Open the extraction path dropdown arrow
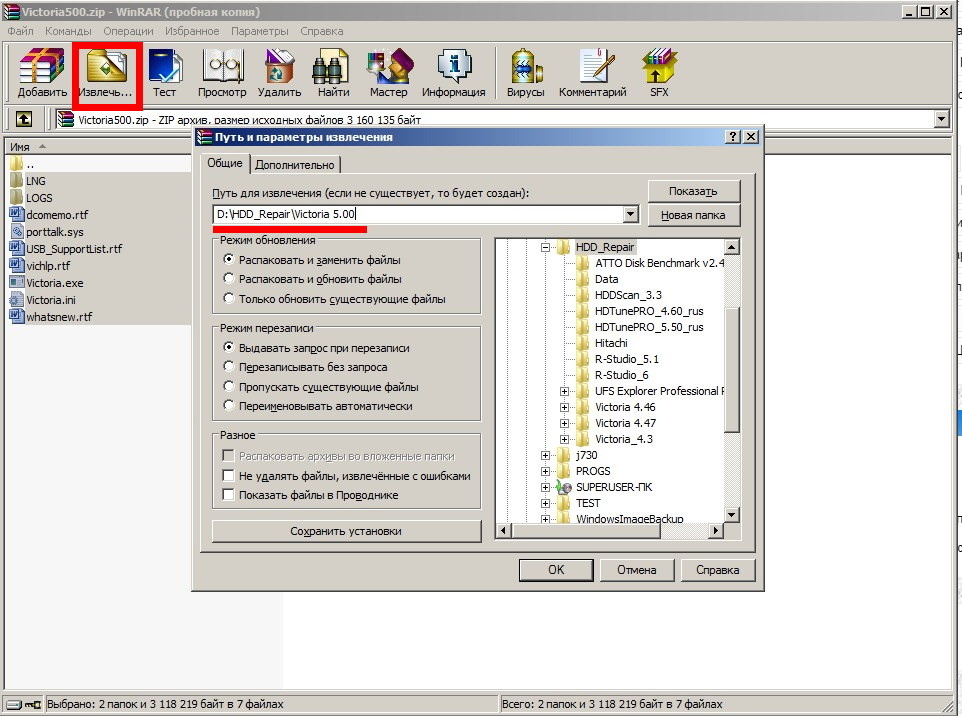This screenshot has width=962, height=716. (x=630, y=214)
